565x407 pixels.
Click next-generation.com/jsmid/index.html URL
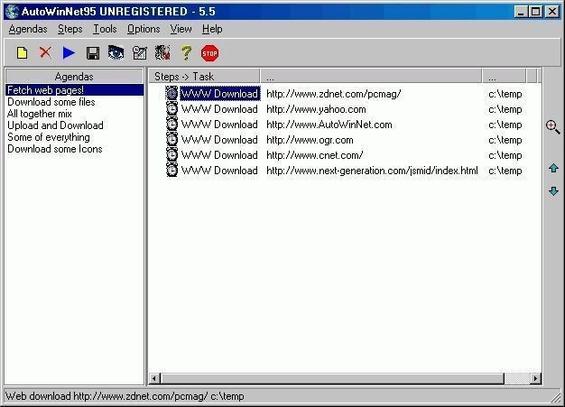[x=372, y=170]
